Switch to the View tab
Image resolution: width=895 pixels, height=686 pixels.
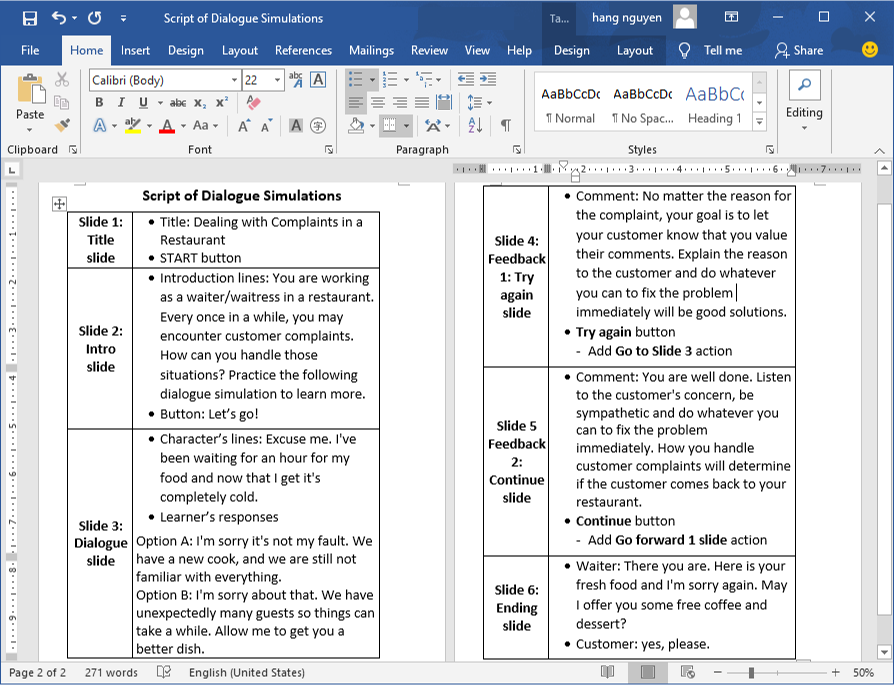[477, 50]
